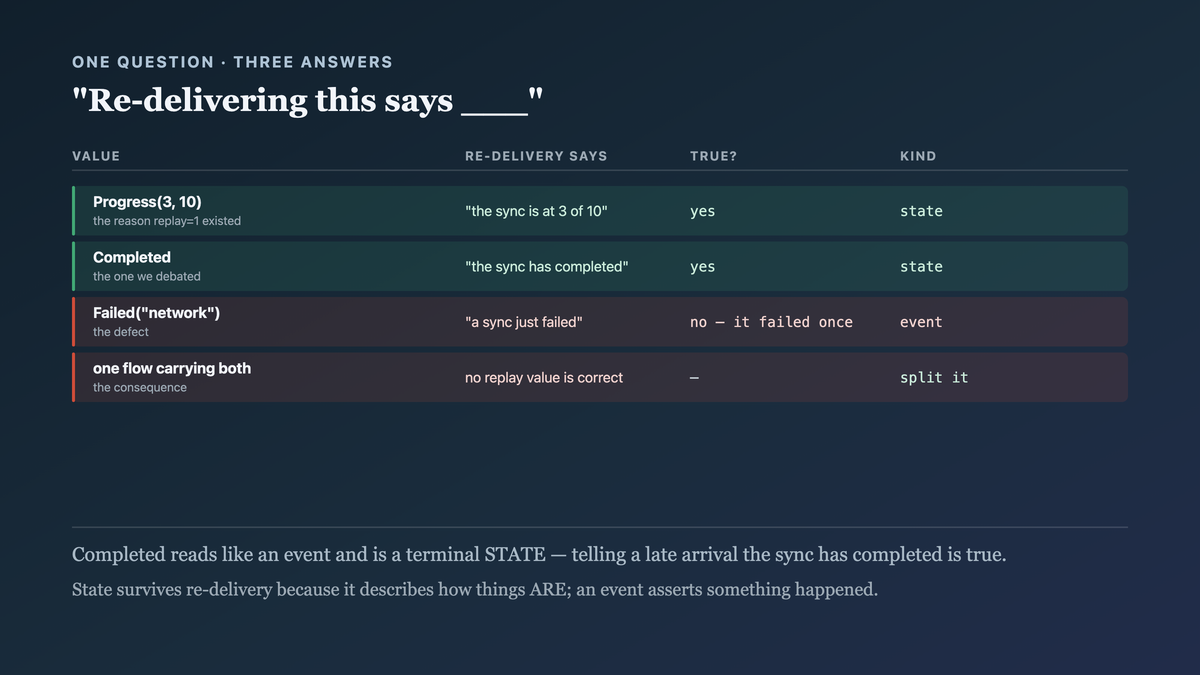Click "yes" in the Completed row
The height and width of the screenshot is (675, 1200).
point(703,267)
